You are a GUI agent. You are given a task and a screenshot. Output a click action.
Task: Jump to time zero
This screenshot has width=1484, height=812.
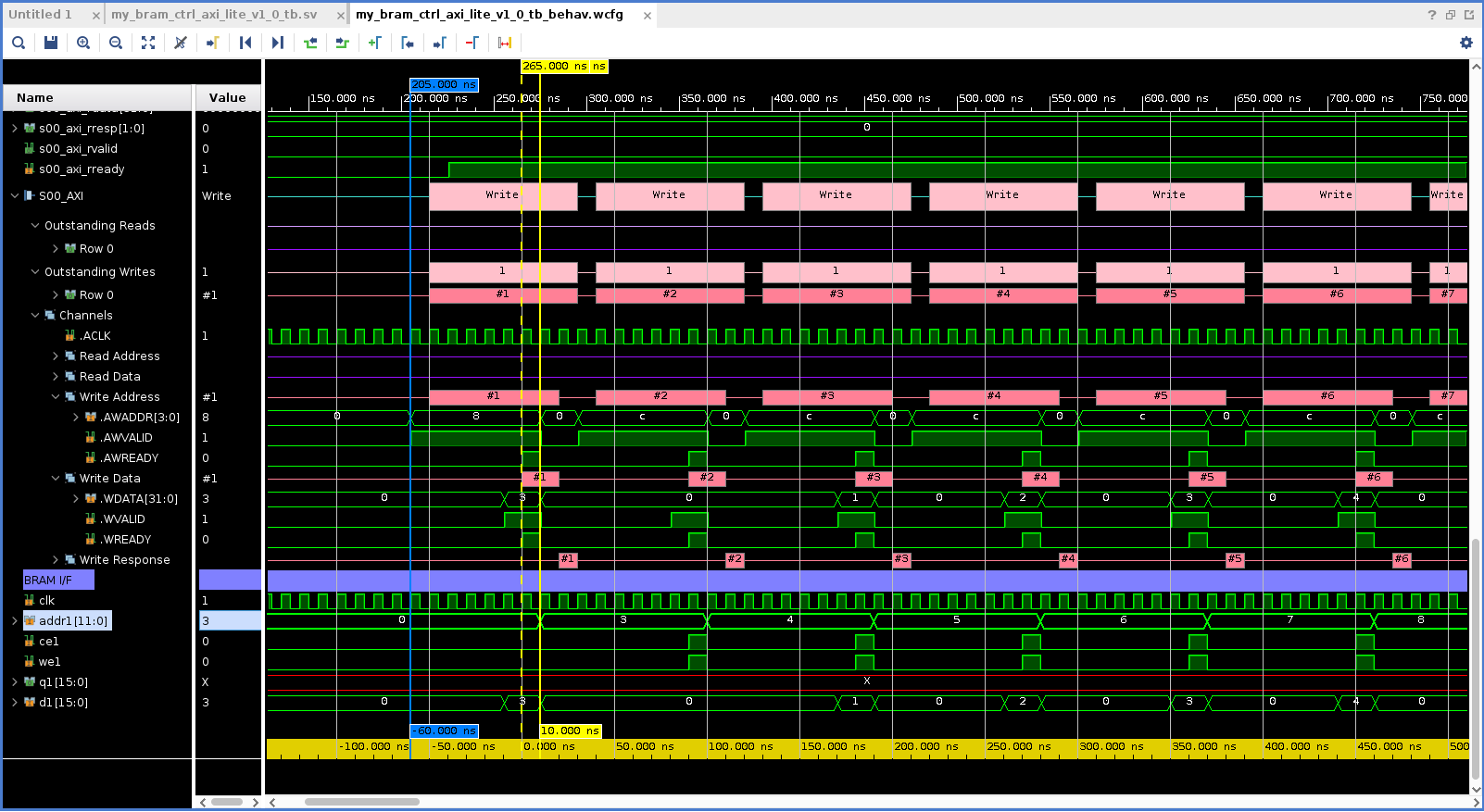[245, 43]
